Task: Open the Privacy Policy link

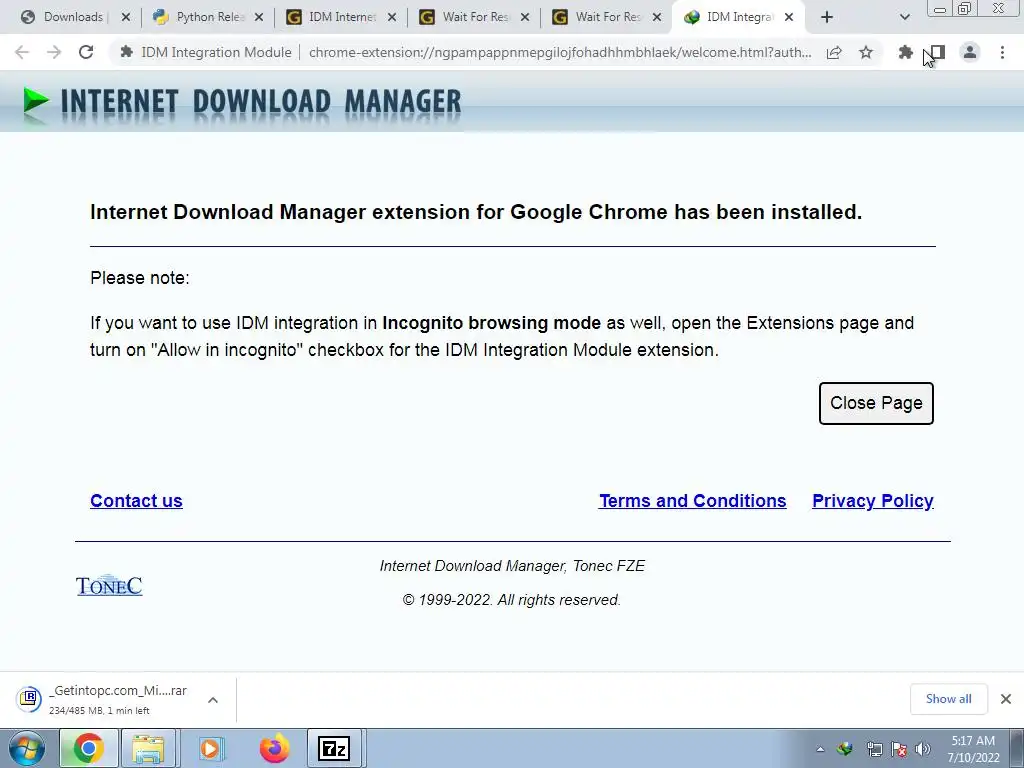Action: point(872,501)
